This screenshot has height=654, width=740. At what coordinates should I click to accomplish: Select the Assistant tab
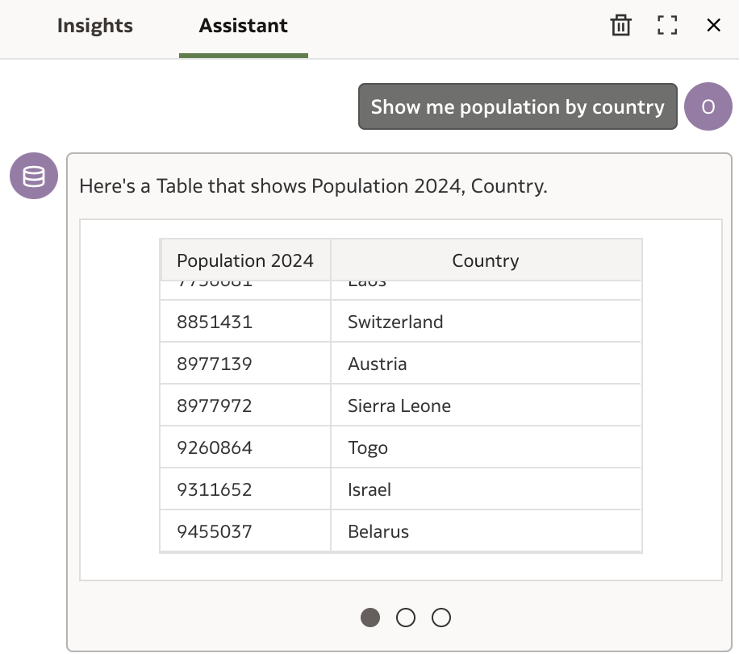coord(243,26)
